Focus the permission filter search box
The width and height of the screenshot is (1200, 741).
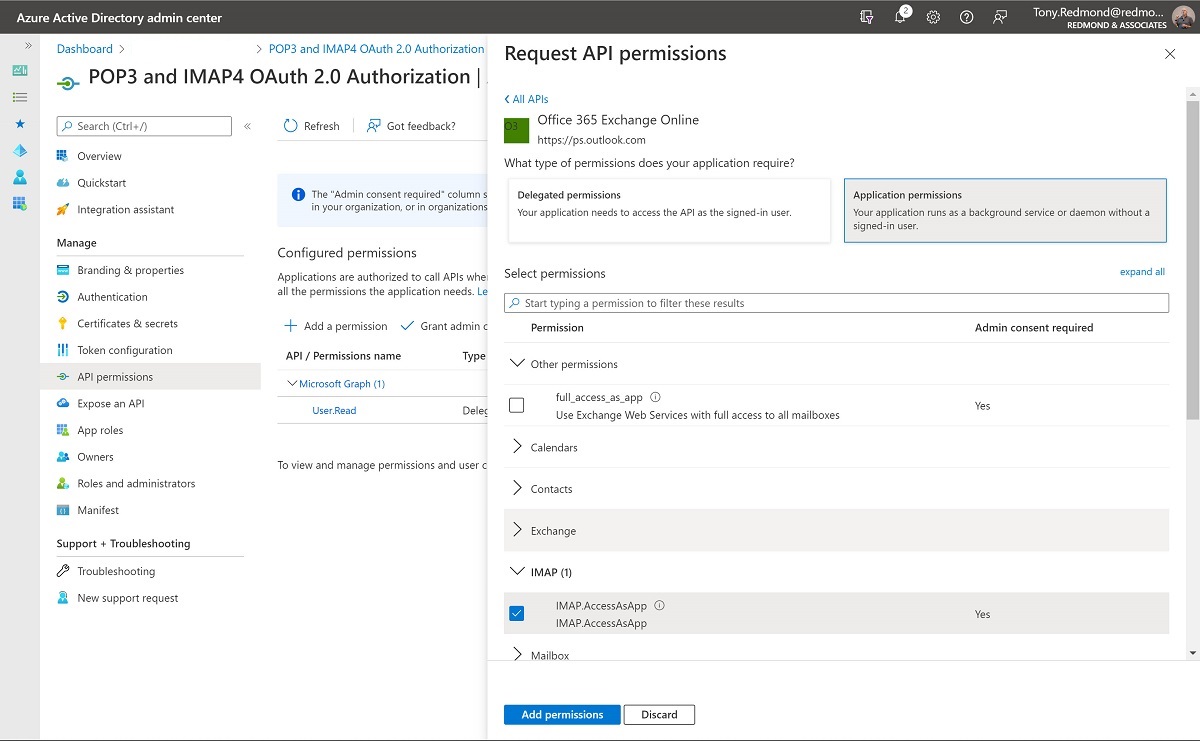click(836, 303)
